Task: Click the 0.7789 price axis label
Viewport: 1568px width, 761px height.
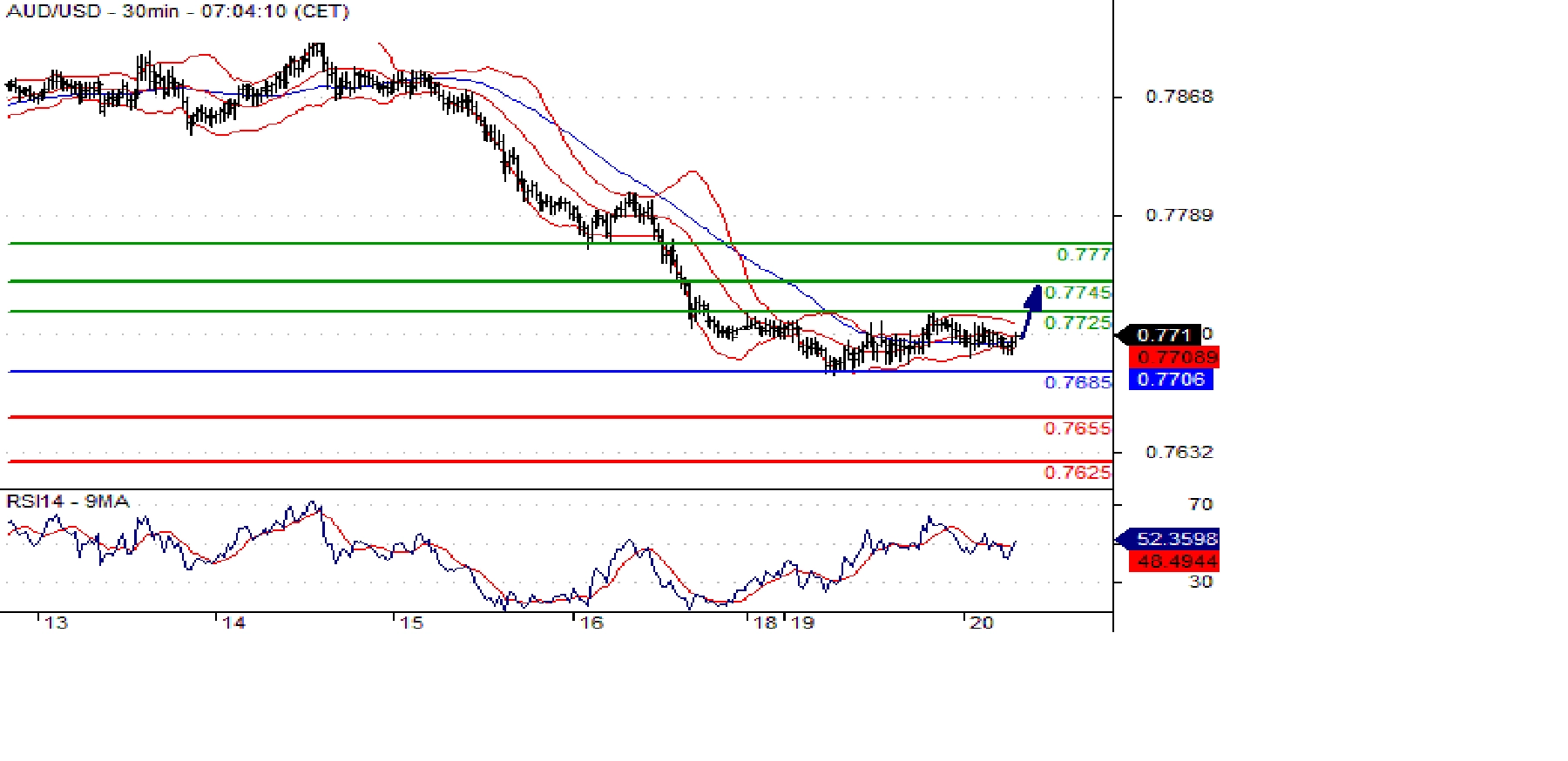Action: (x=1179, y=215)
